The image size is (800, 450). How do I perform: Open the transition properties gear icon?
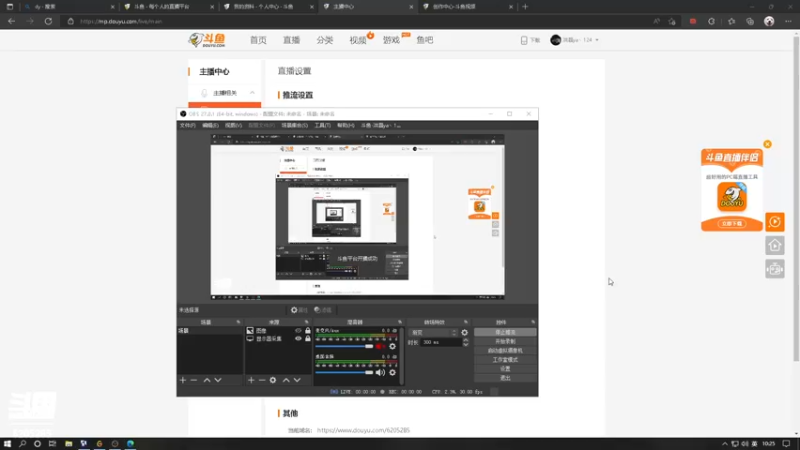coord(464,333)
